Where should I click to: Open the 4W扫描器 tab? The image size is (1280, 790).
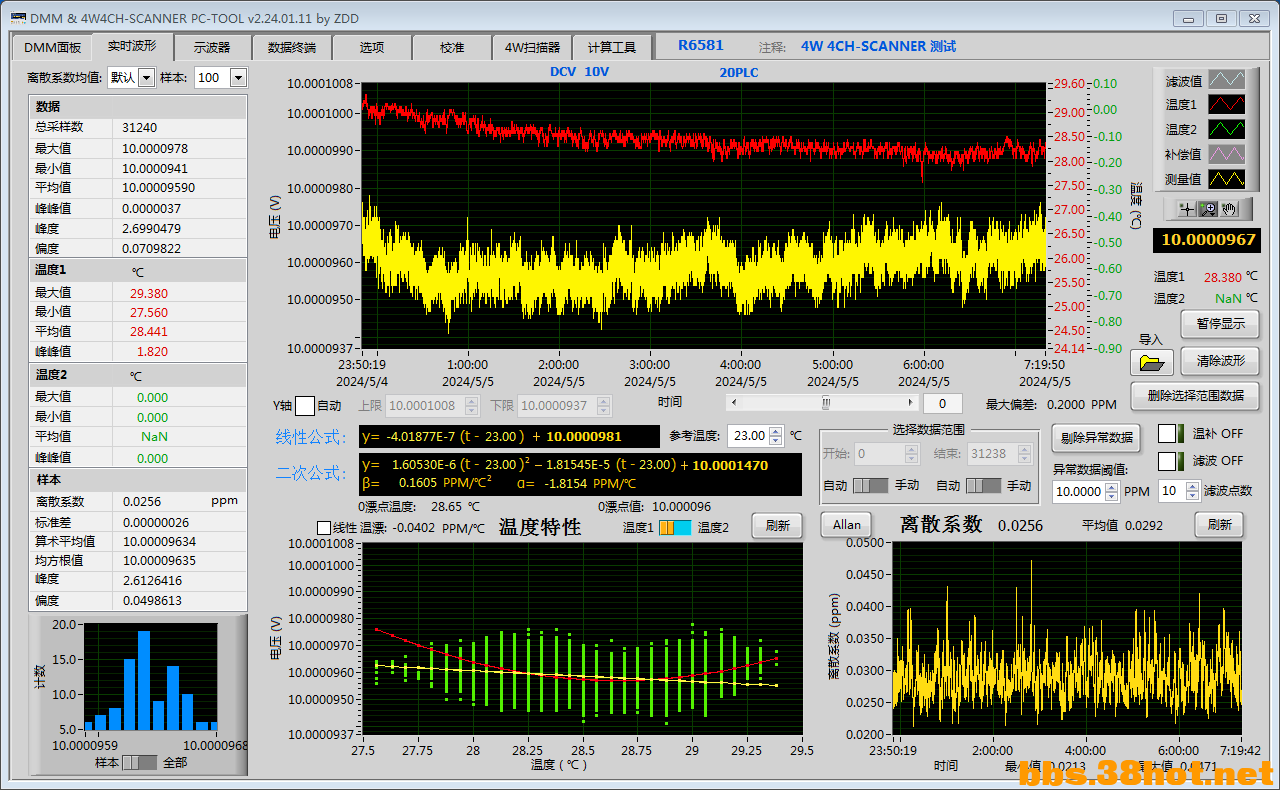coord(532,47)
